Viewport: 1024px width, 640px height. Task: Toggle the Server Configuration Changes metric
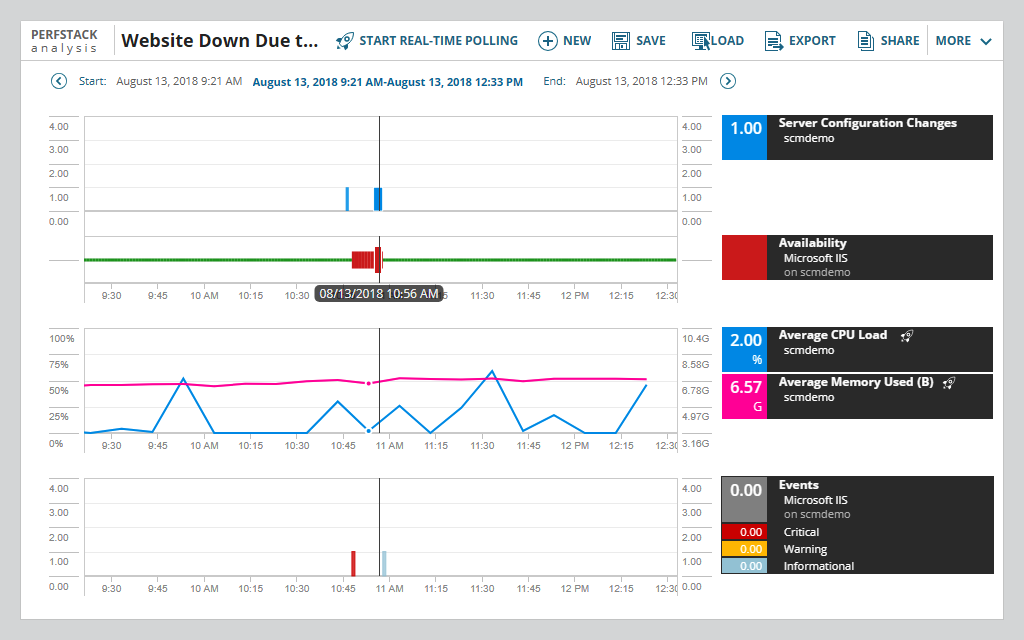coord(857,137)
